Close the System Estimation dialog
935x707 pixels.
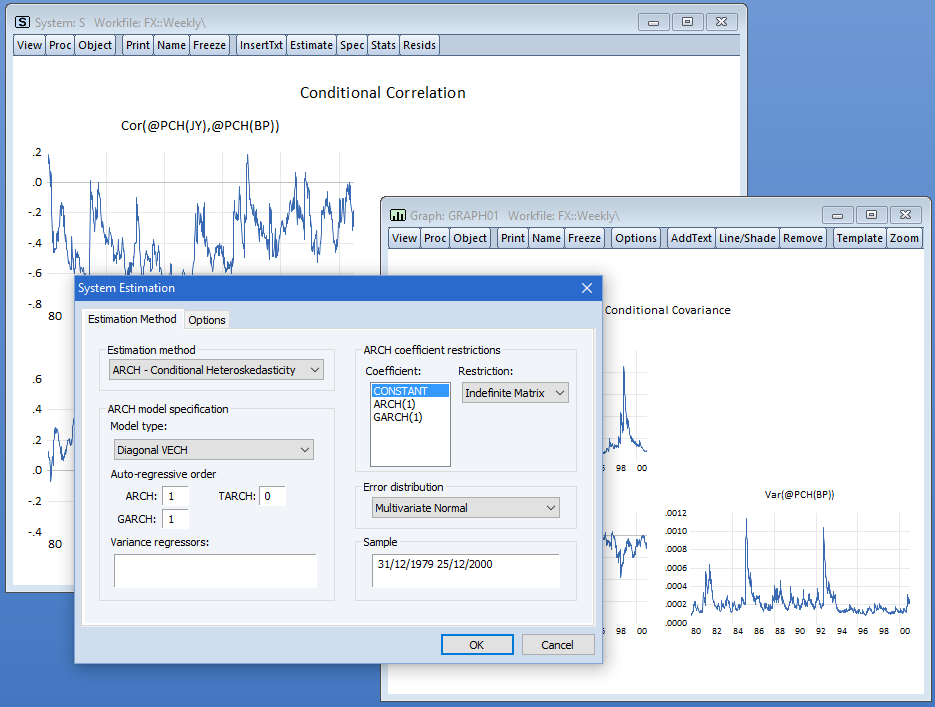point(587,288)
